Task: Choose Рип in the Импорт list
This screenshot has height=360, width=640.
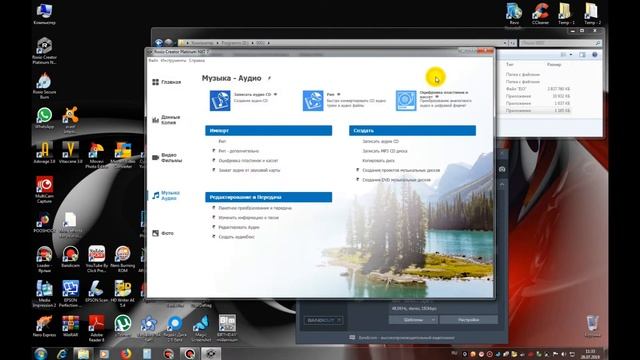Action: click(222, 141)
